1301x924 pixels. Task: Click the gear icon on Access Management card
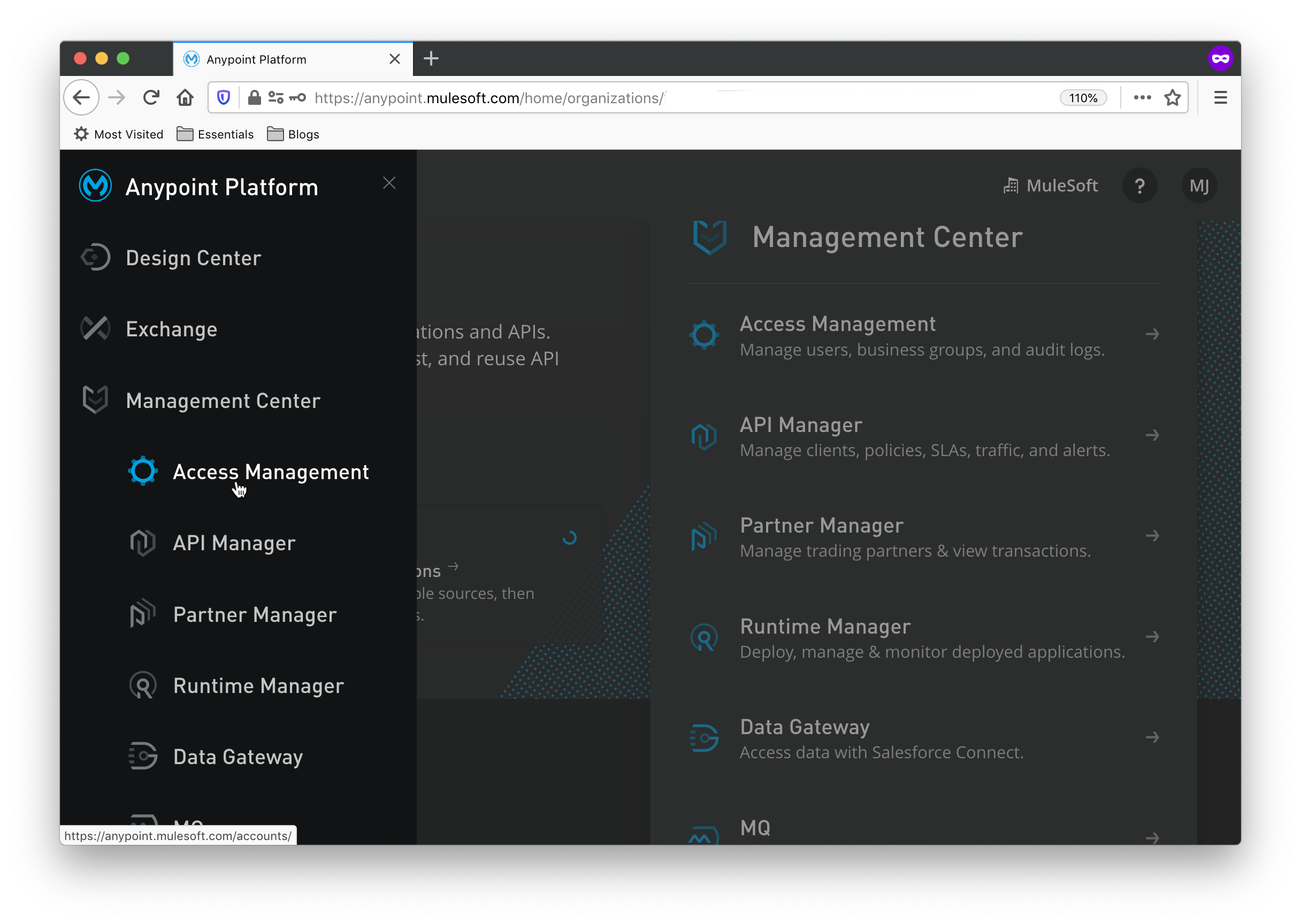[x=704, y=335]
